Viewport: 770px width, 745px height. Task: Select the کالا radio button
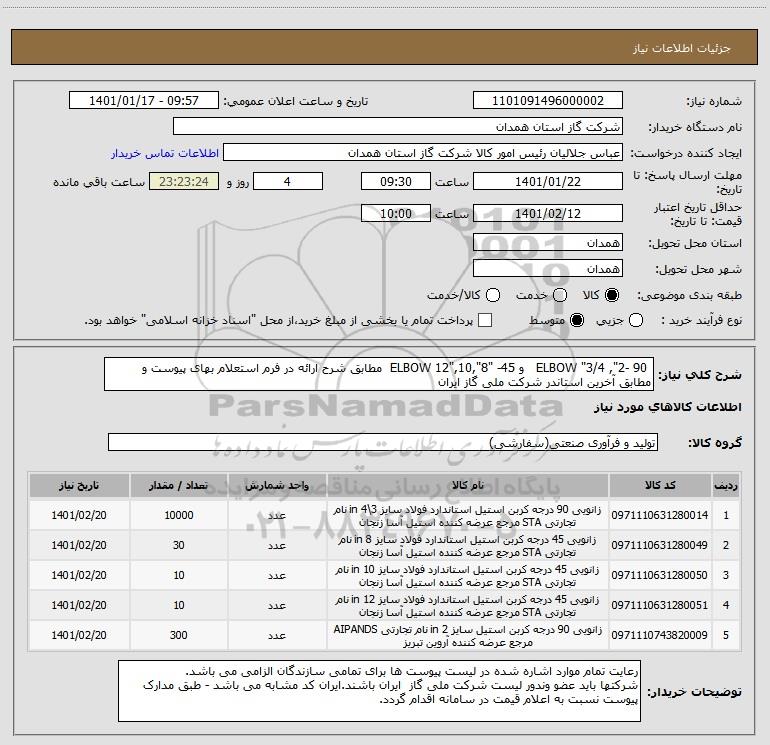[x=612, y=295]
